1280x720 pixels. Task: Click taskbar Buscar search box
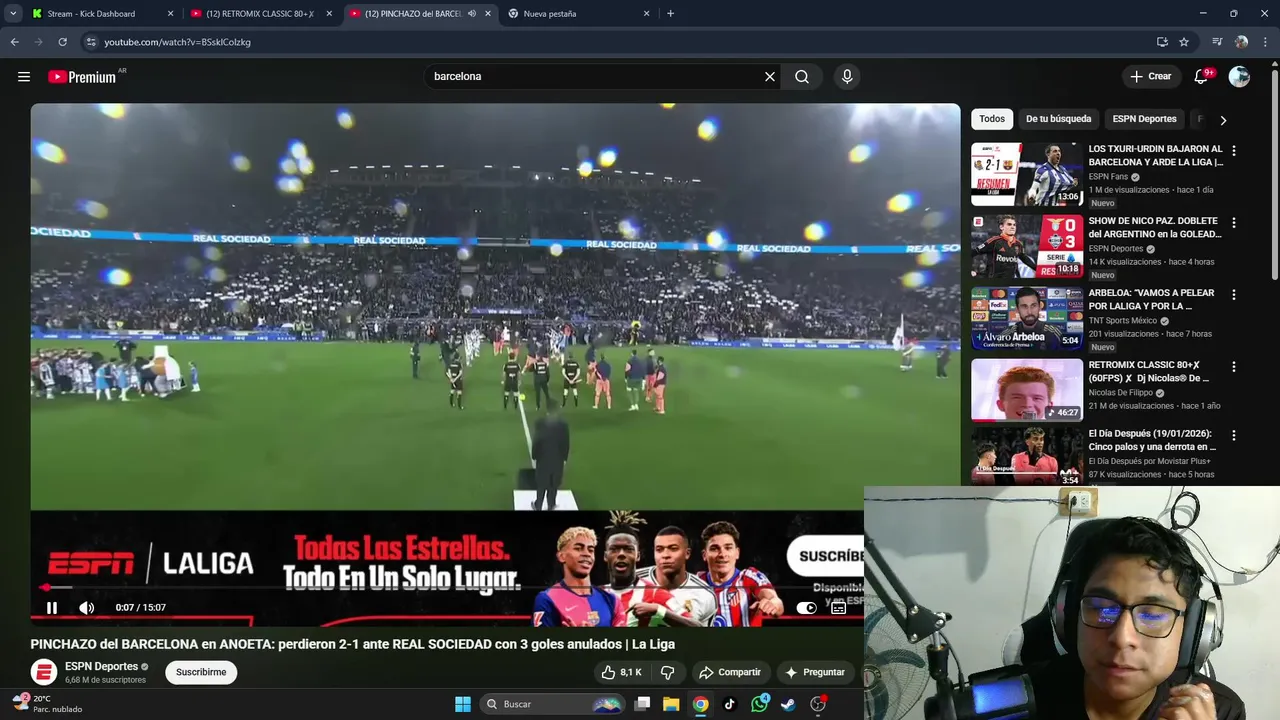pyautogui.click(x=552, y=704)
